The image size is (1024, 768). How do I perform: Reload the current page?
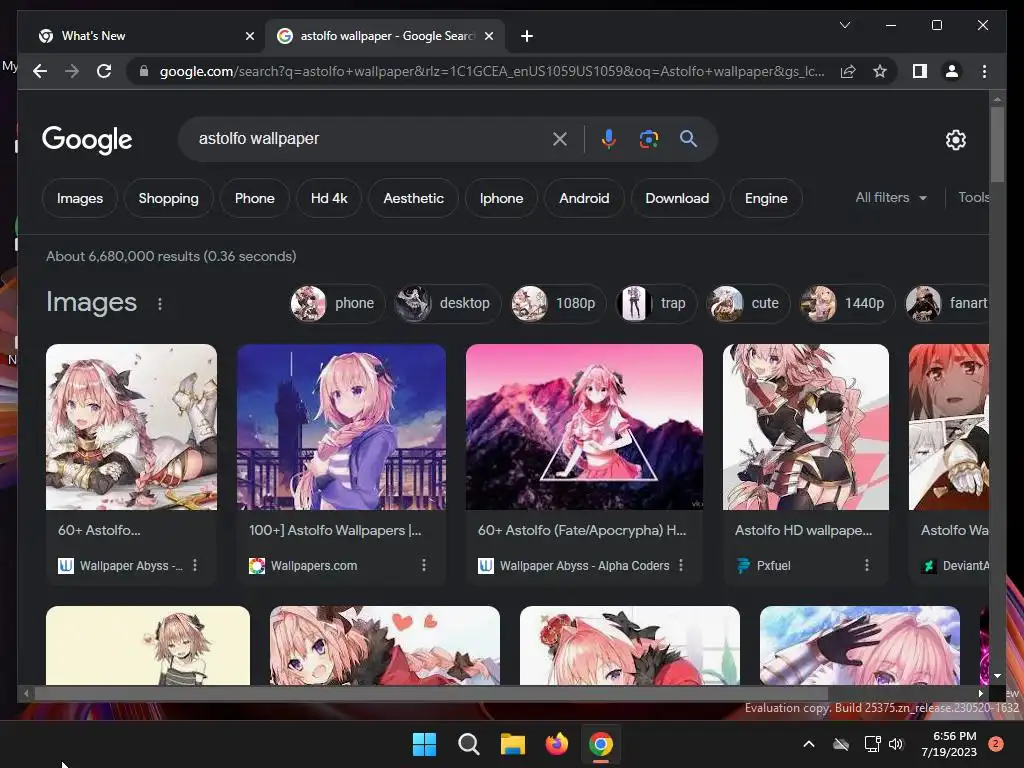[x=104, y=71]
